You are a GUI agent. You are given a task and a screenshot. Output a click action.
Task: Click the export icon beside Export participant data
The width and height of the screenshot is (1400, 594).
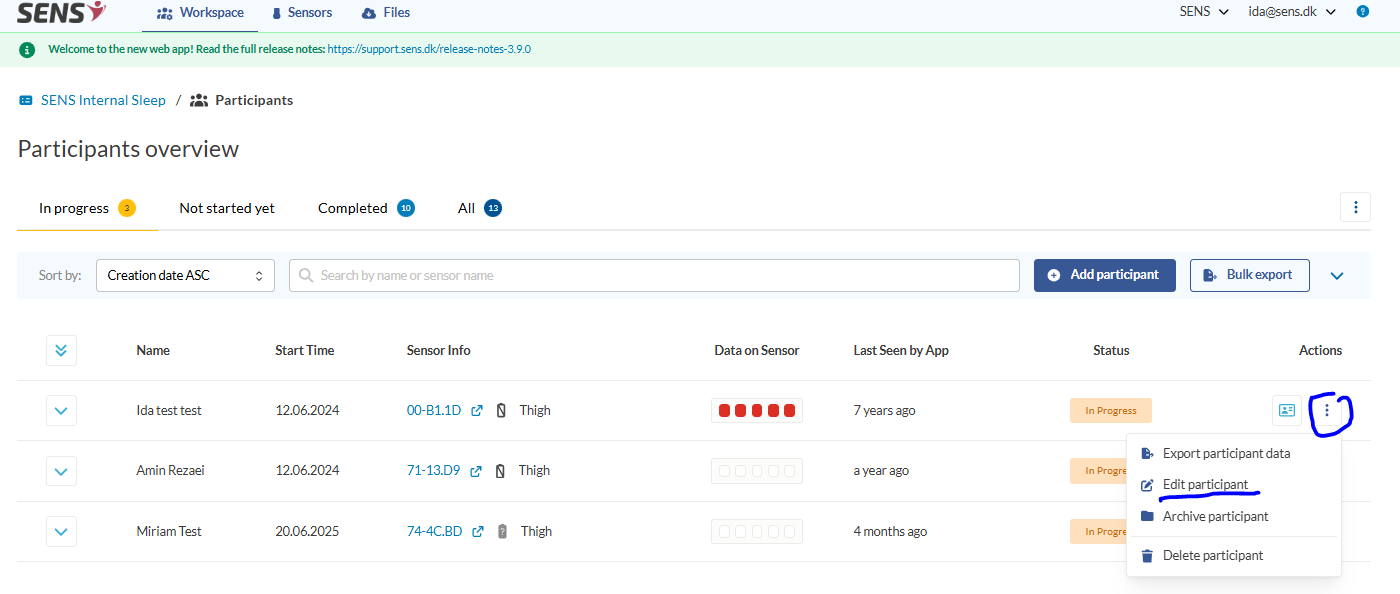1146,453
